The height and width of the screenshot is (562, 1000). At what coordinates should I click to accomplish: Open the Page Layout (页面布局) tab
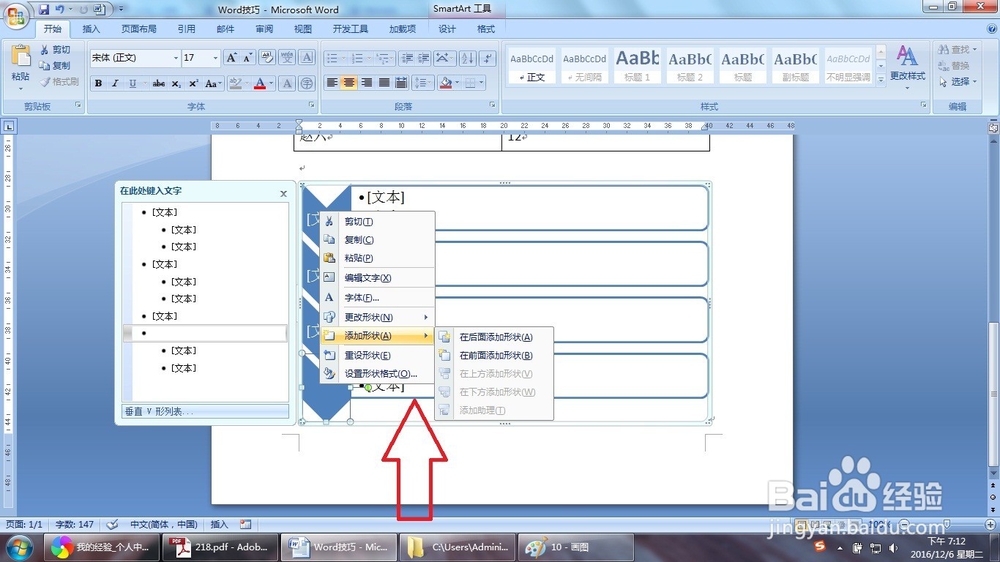point(138,29)
